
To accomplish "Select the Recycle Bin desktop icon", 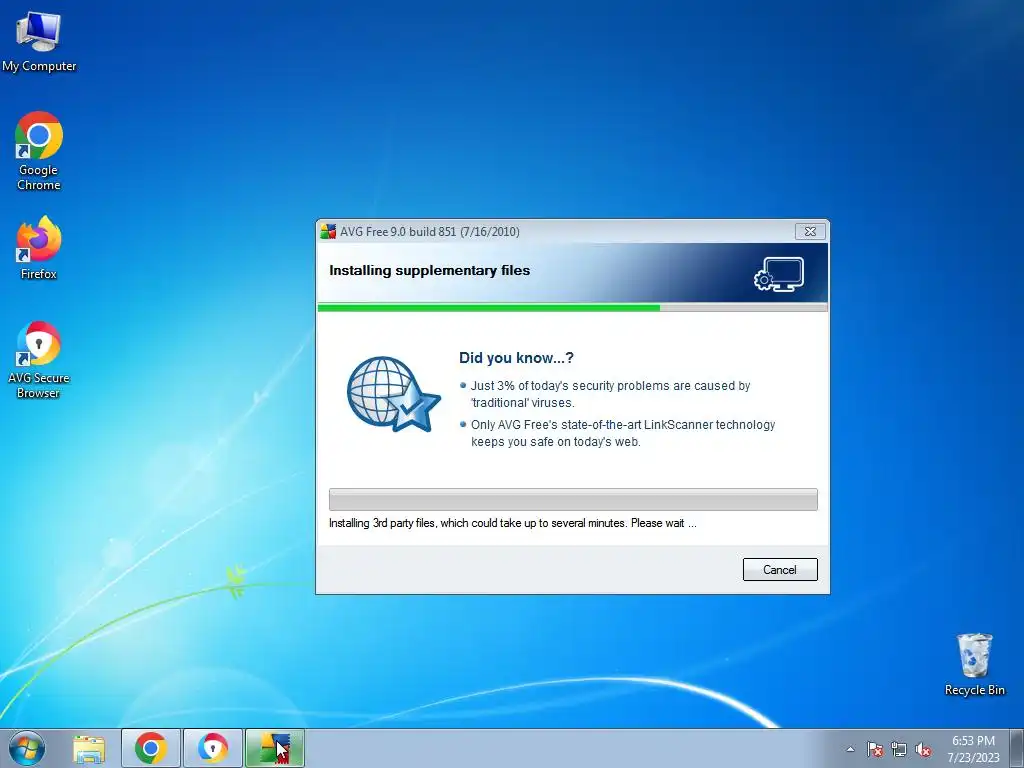I will click(x=974, y=664).
